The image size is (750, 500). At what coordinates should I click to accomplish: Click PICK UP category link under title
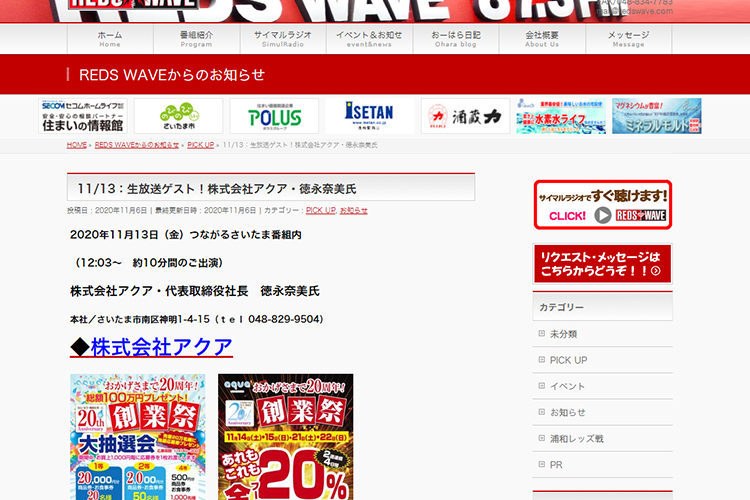tap(320, 210)
